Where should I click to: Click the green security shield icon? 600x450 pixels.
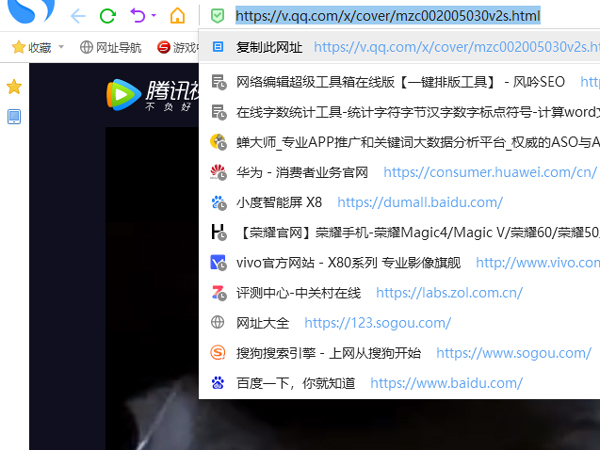[x=216, y=16]
